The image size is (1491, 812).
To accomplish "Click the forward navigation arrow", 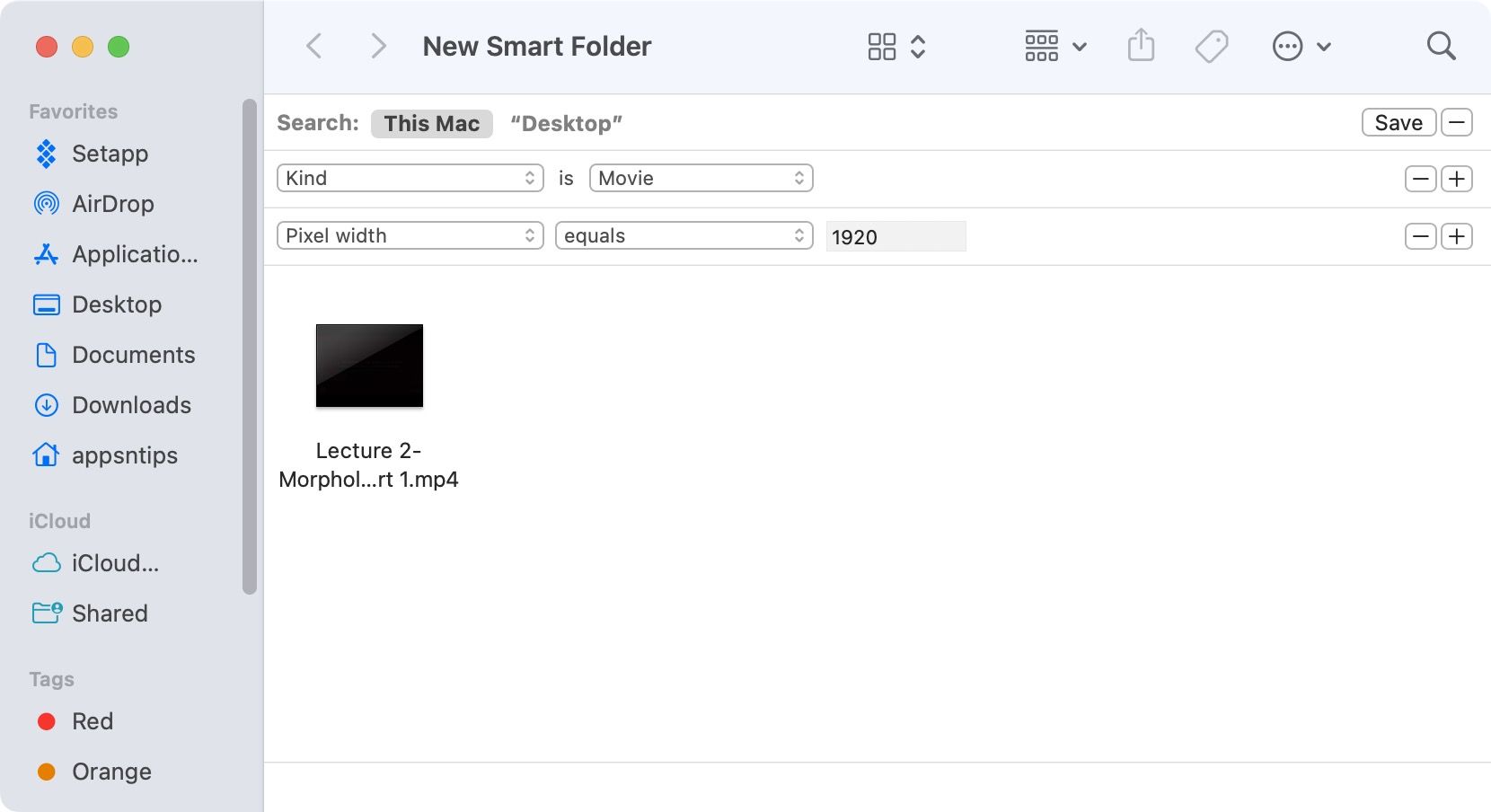I will point(378,46).
